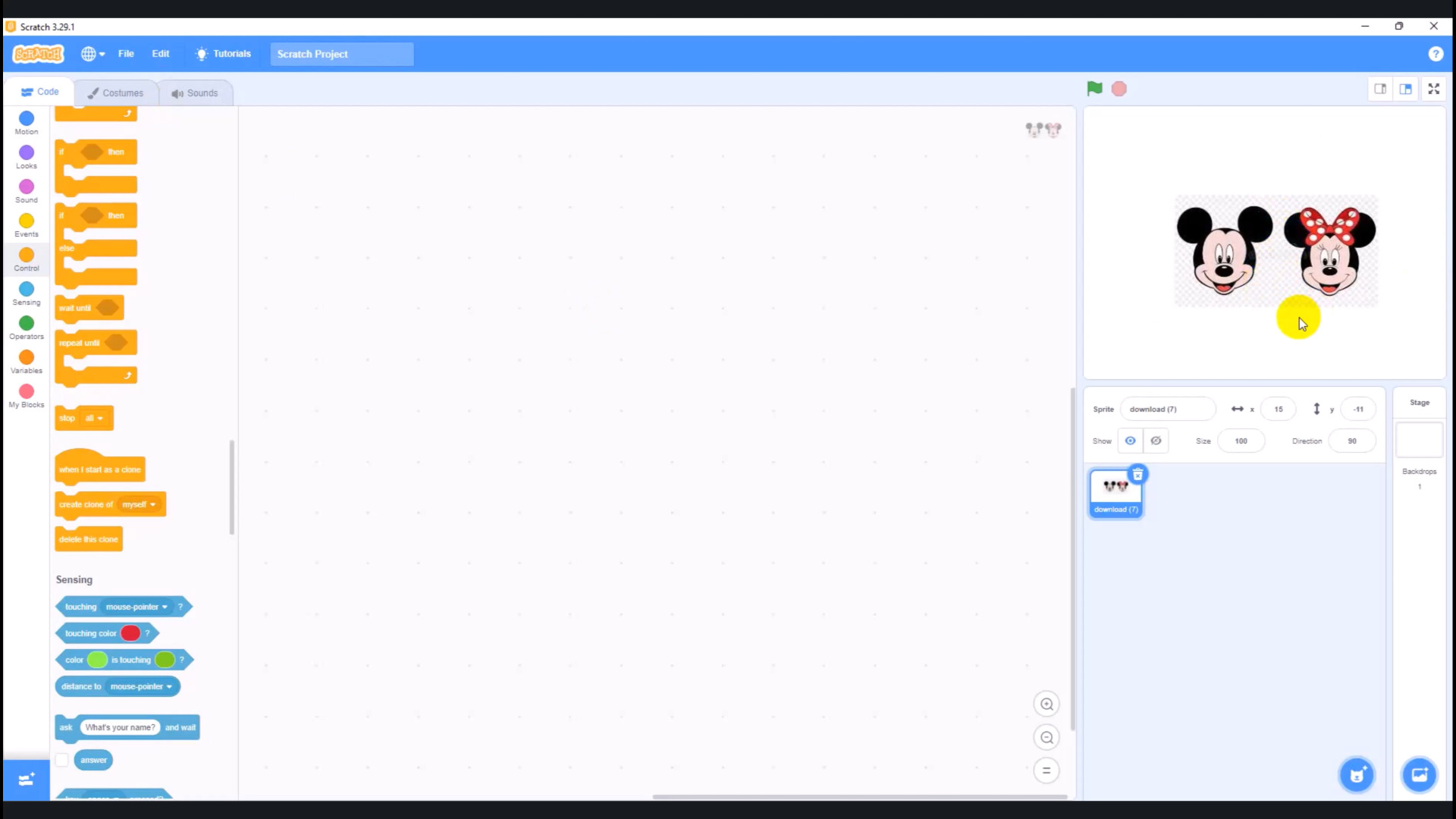
Task: Switch to small stage layout
Action: pyautogui.click(x=1380, y=89)
